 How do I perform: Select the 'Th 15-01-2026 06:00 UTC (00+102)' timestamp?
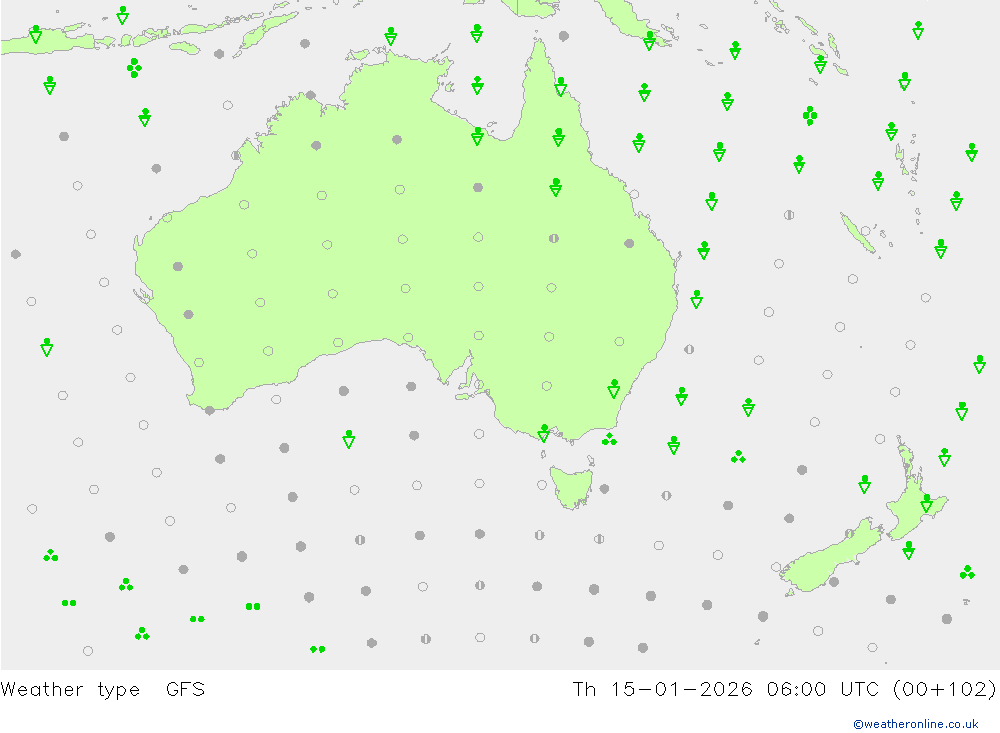[784, 690]
